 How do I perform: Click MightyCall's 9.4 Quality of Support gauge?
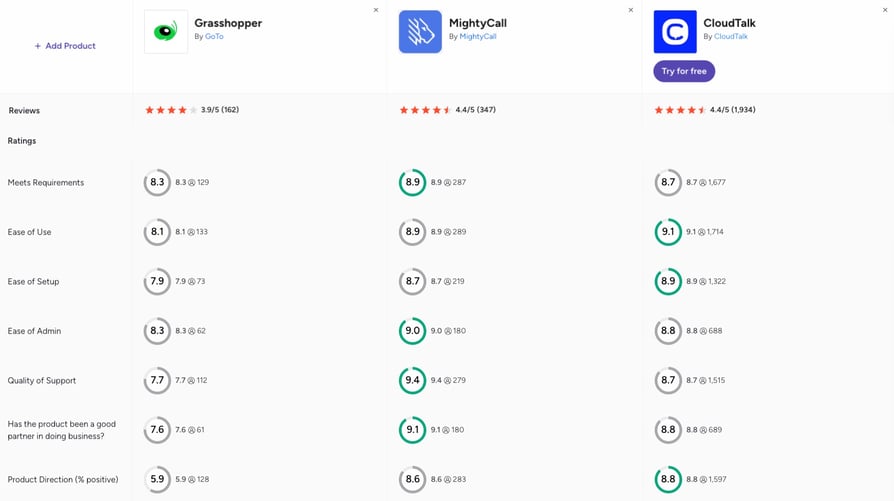tap(412, 380)
